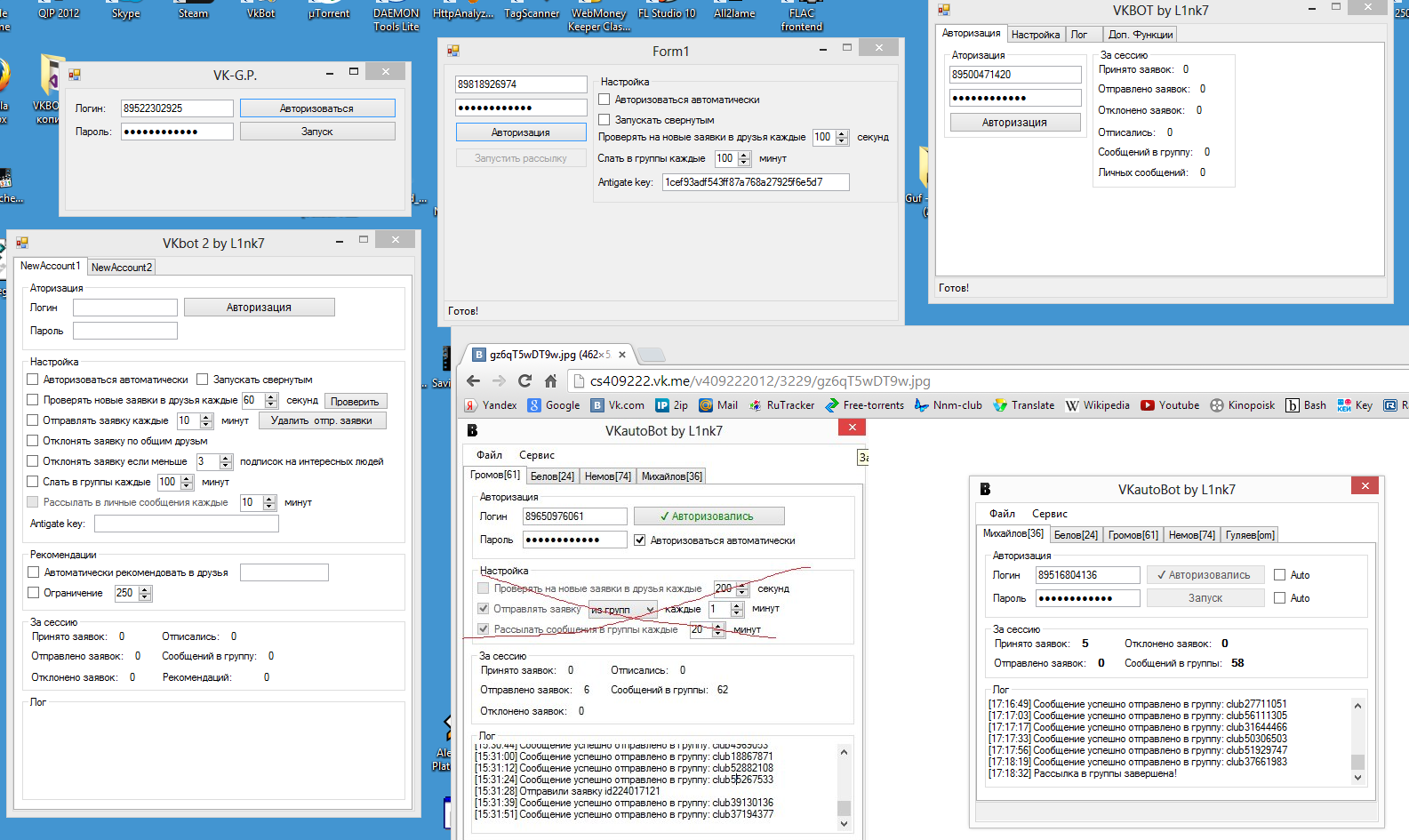Click 'Удалить отпр. заявки' button
The height and width of the screenshot is (840, 1409).
(x=322, y=421)
